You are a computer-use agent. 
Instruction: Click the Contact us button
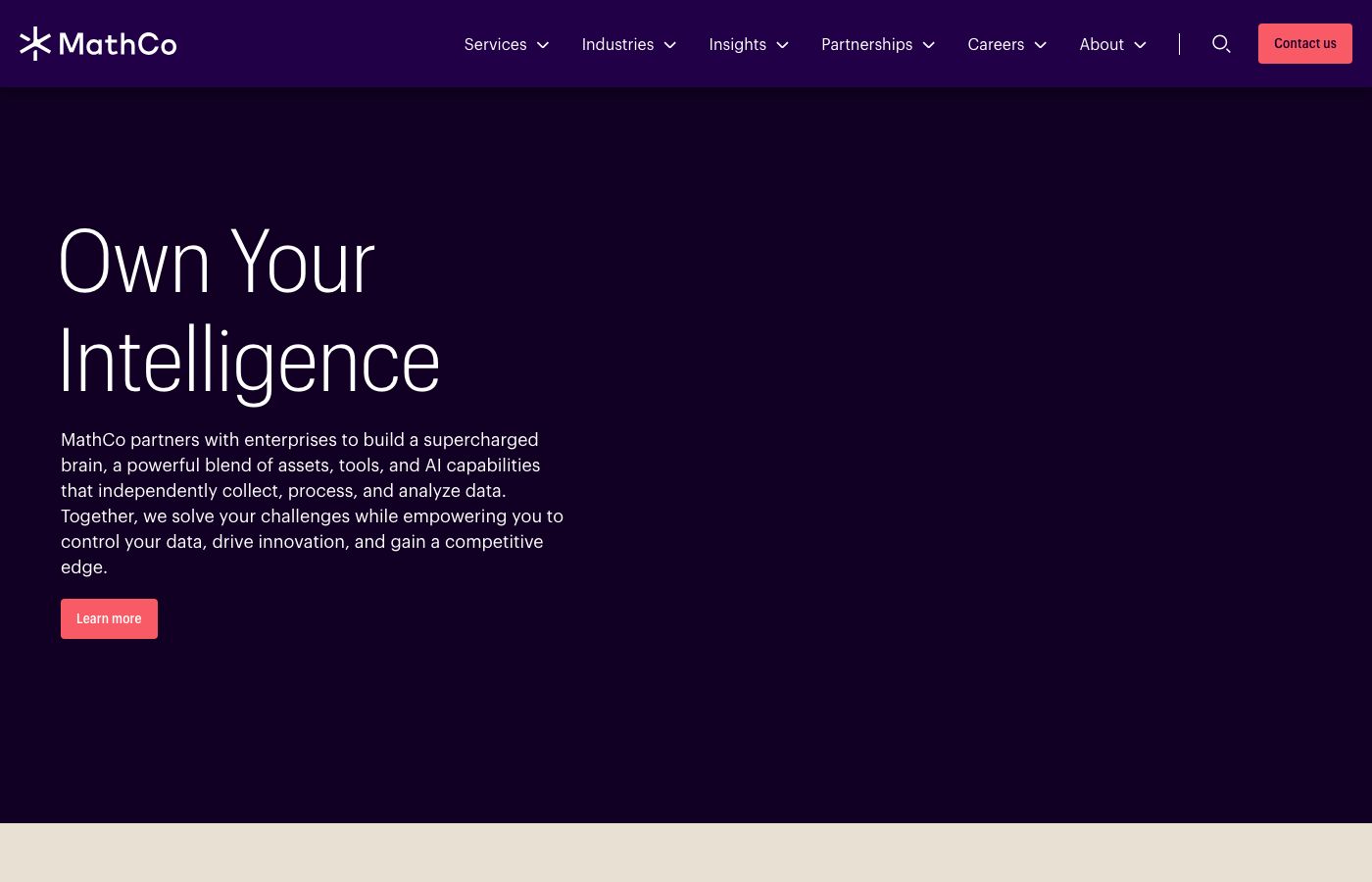click(1305, 43)
